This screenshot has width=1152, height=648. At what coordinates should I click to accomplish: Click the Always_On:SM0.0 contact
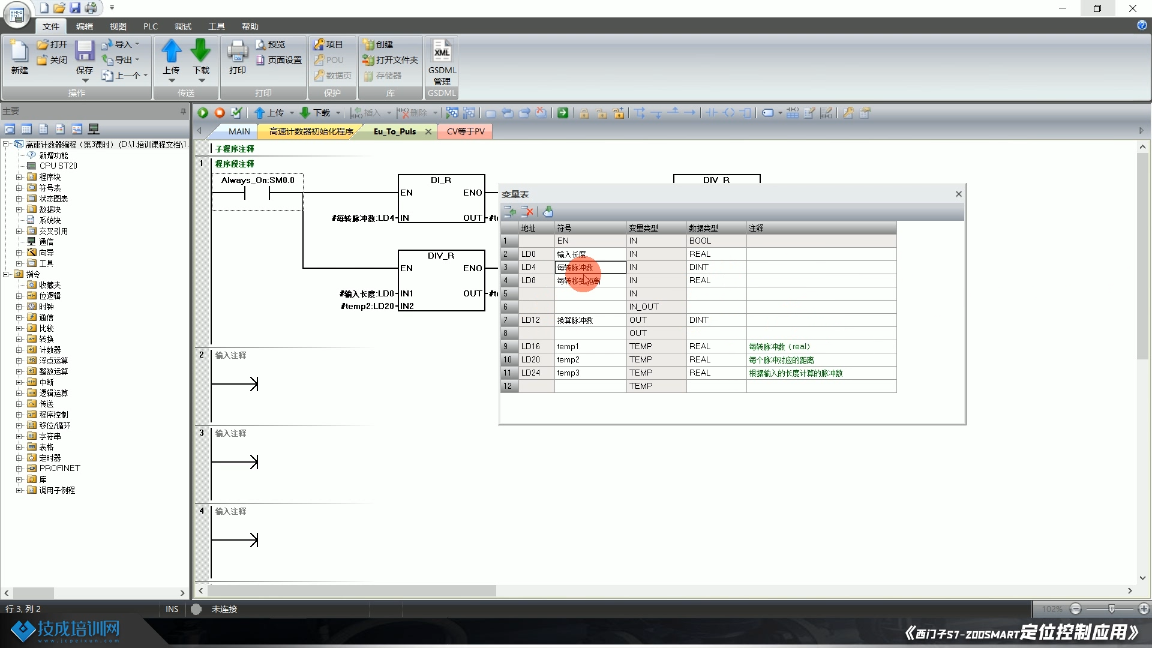click(x=257, y=193)
